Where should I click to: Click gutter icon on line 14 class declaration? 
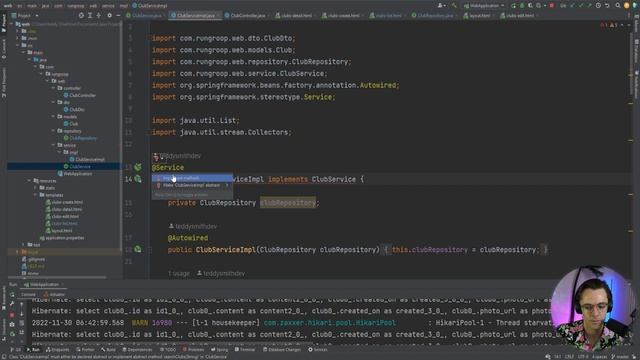click(138, 179)
